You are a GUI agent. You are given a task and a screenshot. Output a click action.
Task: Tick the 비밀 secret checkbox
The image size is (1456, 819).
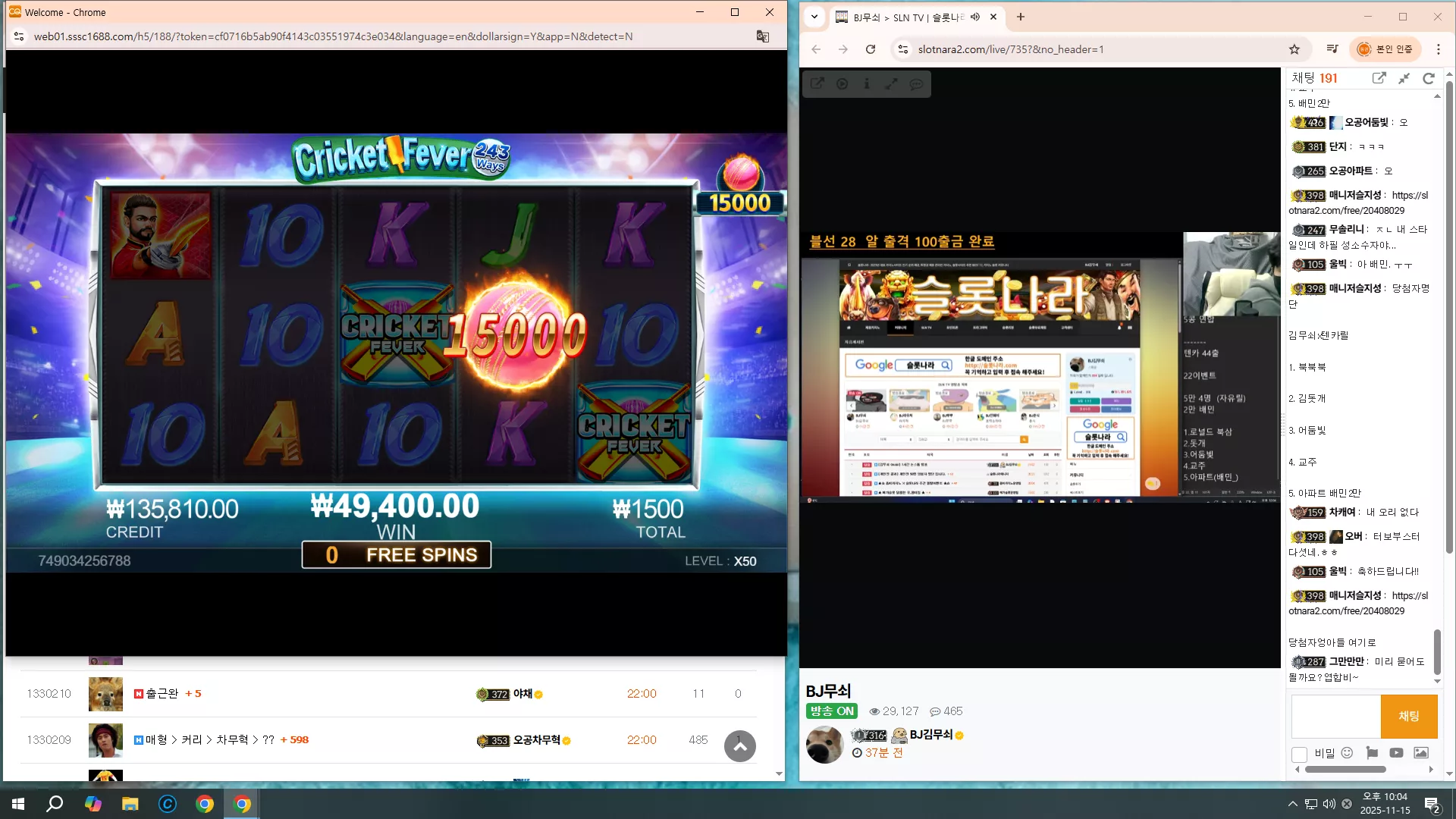point(1299,754)
